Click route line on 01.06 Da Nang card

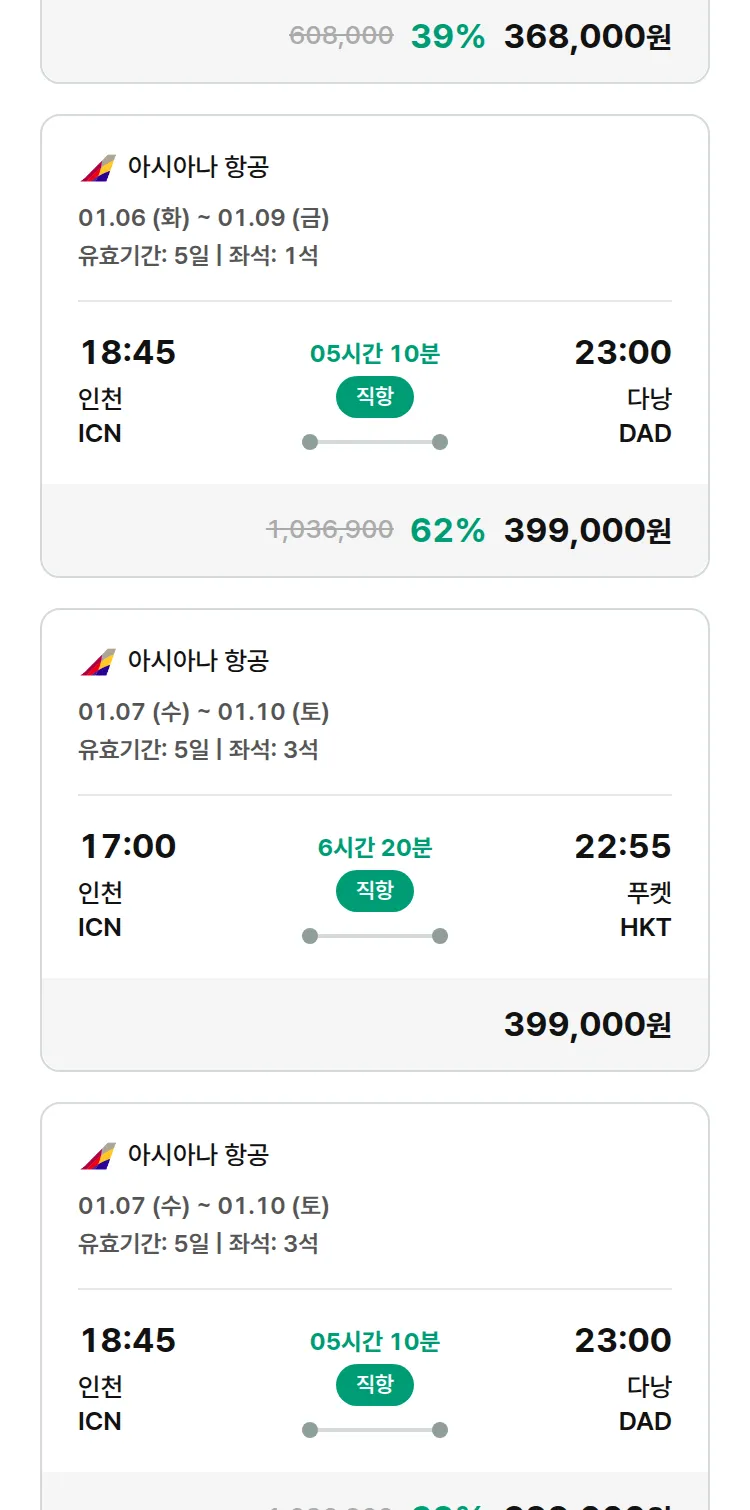pos(374,442)
